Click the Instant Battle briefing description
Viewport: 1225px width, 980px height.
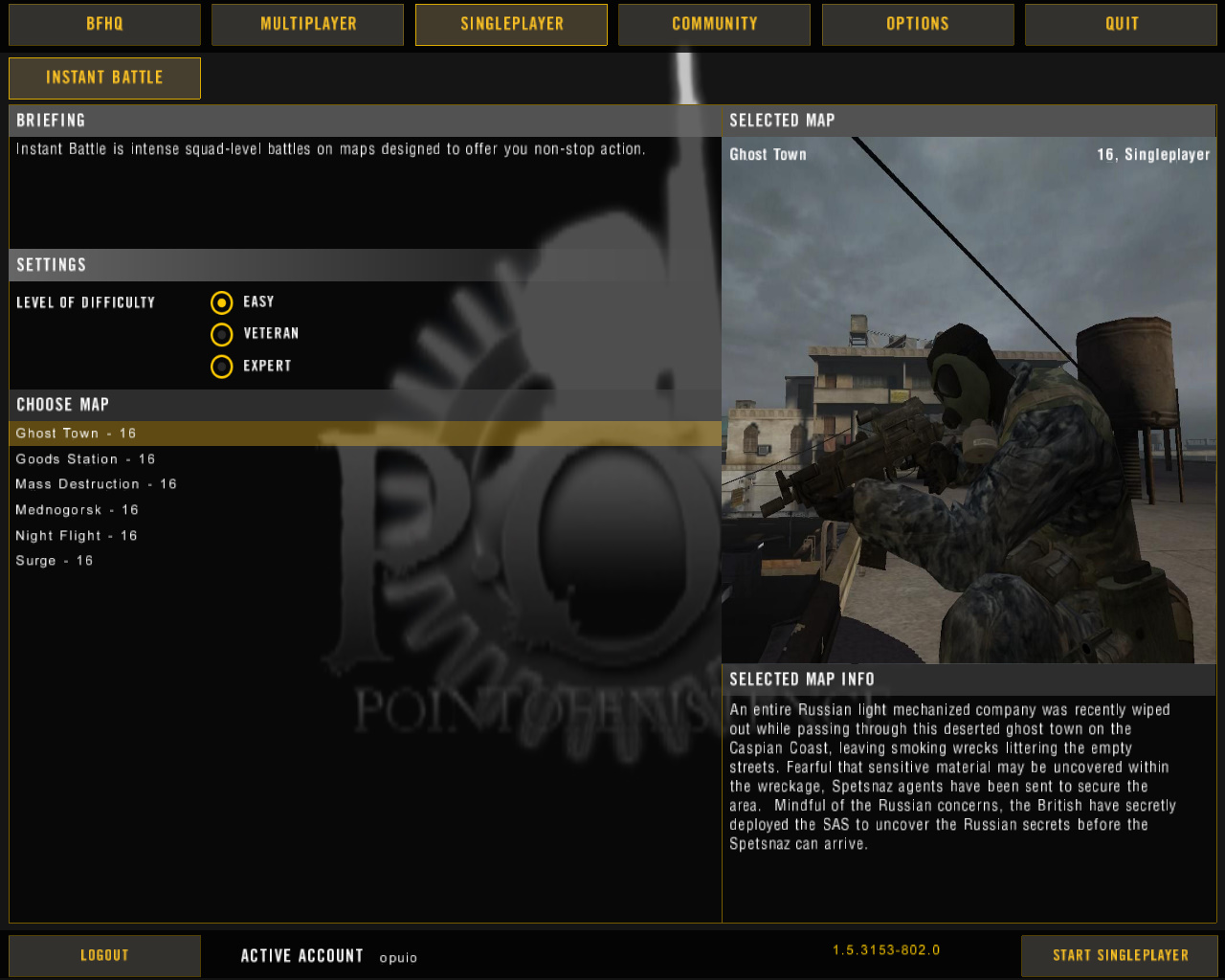[330, 149]
